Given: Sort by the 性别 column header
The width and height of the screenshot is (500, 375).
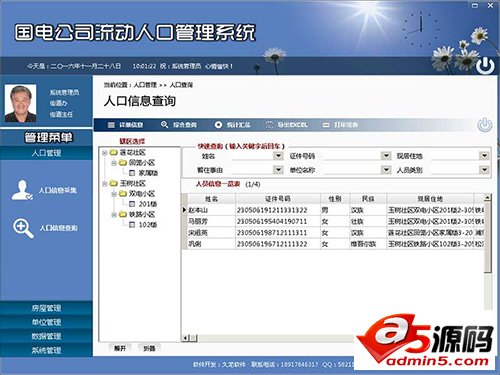Looking at the screenshot, I should [335, 199].
